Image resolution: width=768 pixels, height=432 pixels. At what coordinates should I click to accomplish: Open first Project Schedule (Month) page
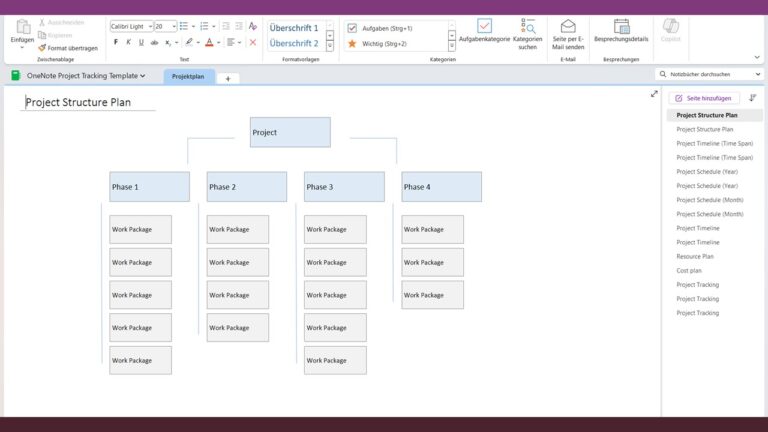[710, 200]
